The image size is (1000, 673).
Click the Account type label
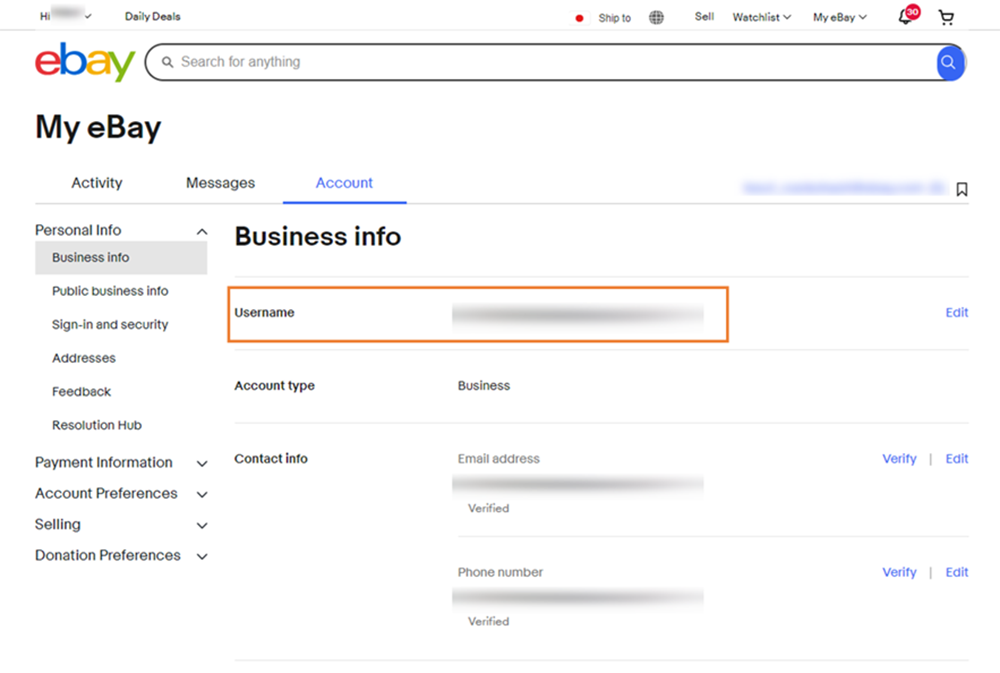point(274,385)
